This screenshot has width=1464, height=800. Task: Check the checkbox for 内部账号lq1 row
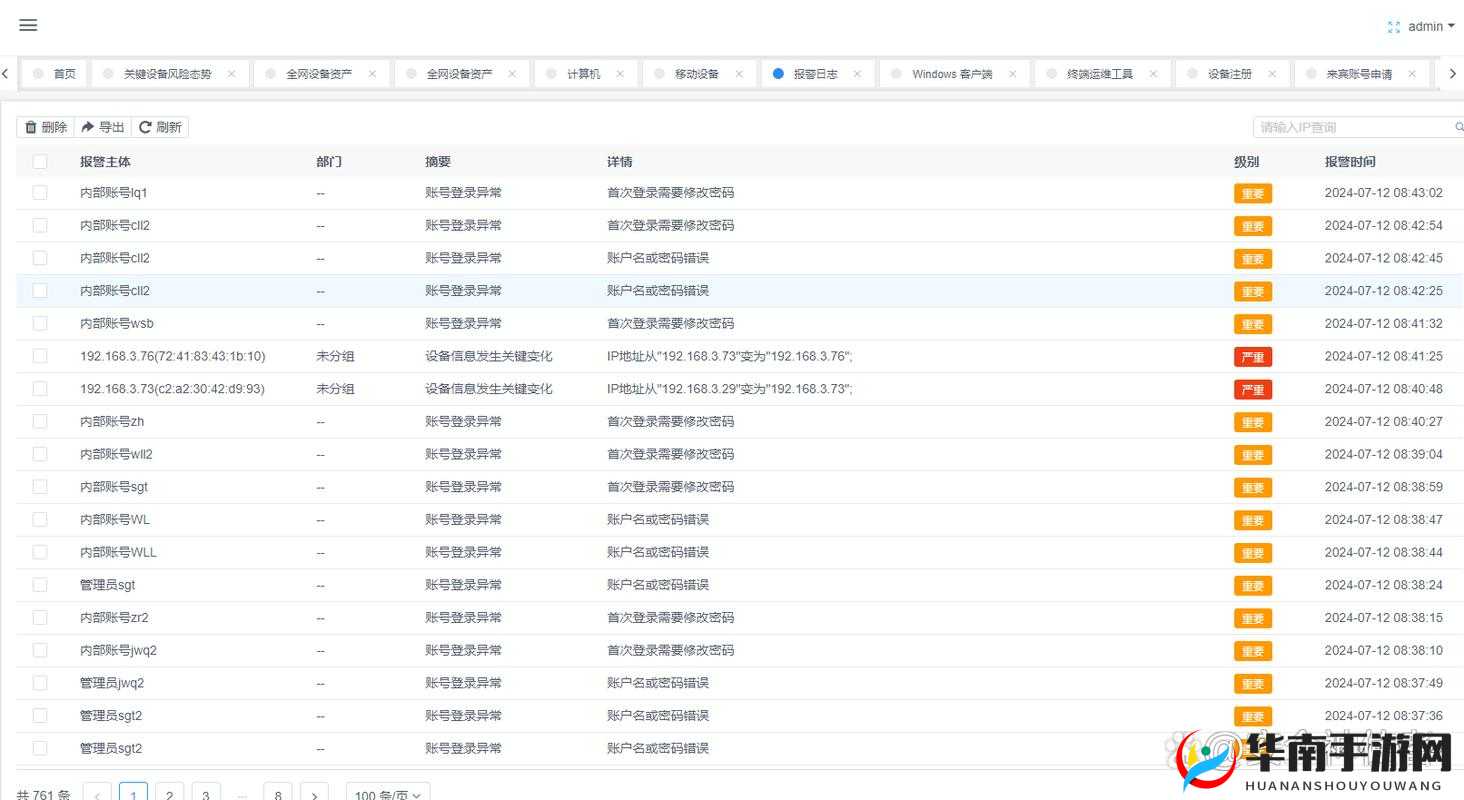(39, 192)
